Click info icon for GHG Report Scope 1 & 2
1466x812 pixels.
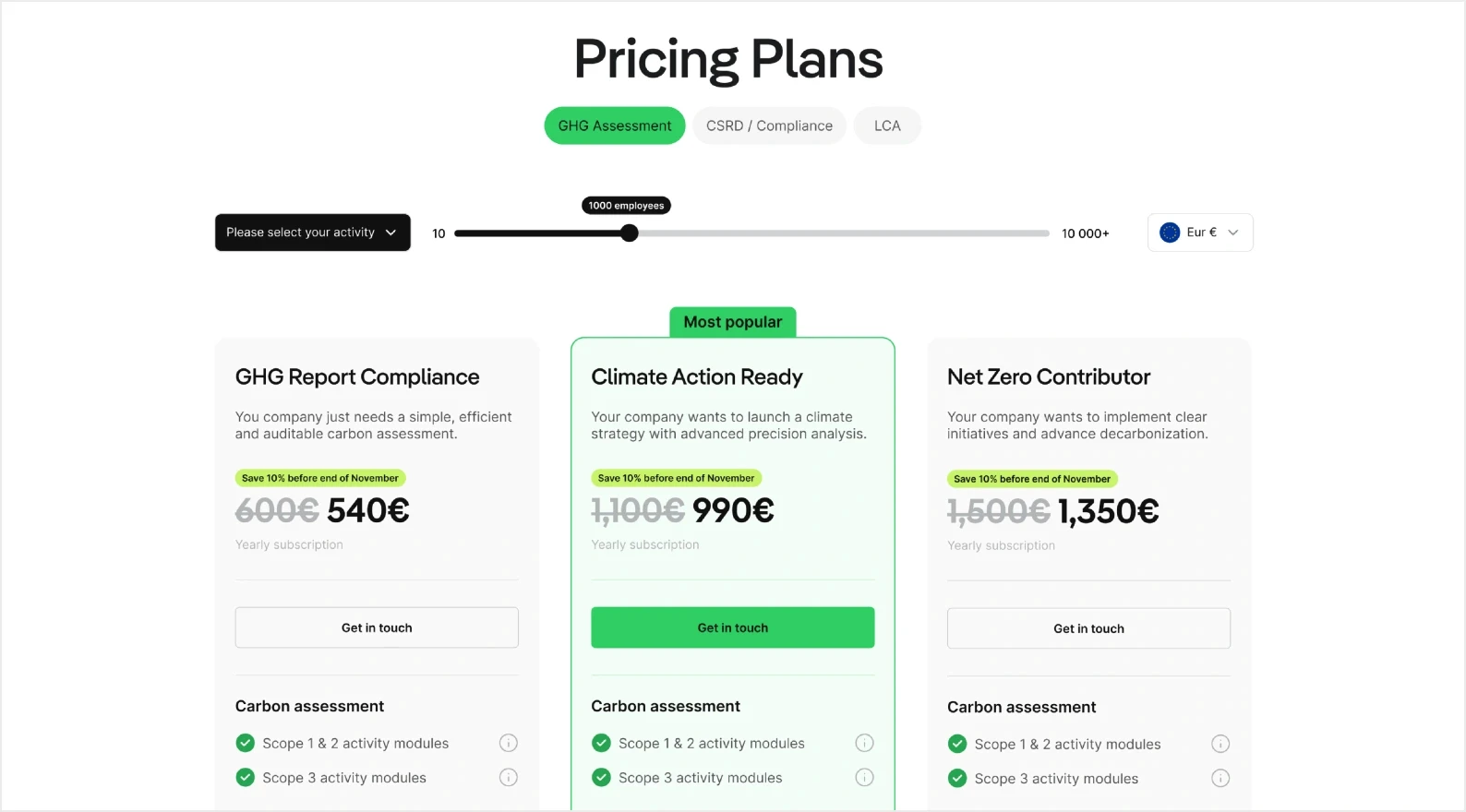tap(509, 743)
